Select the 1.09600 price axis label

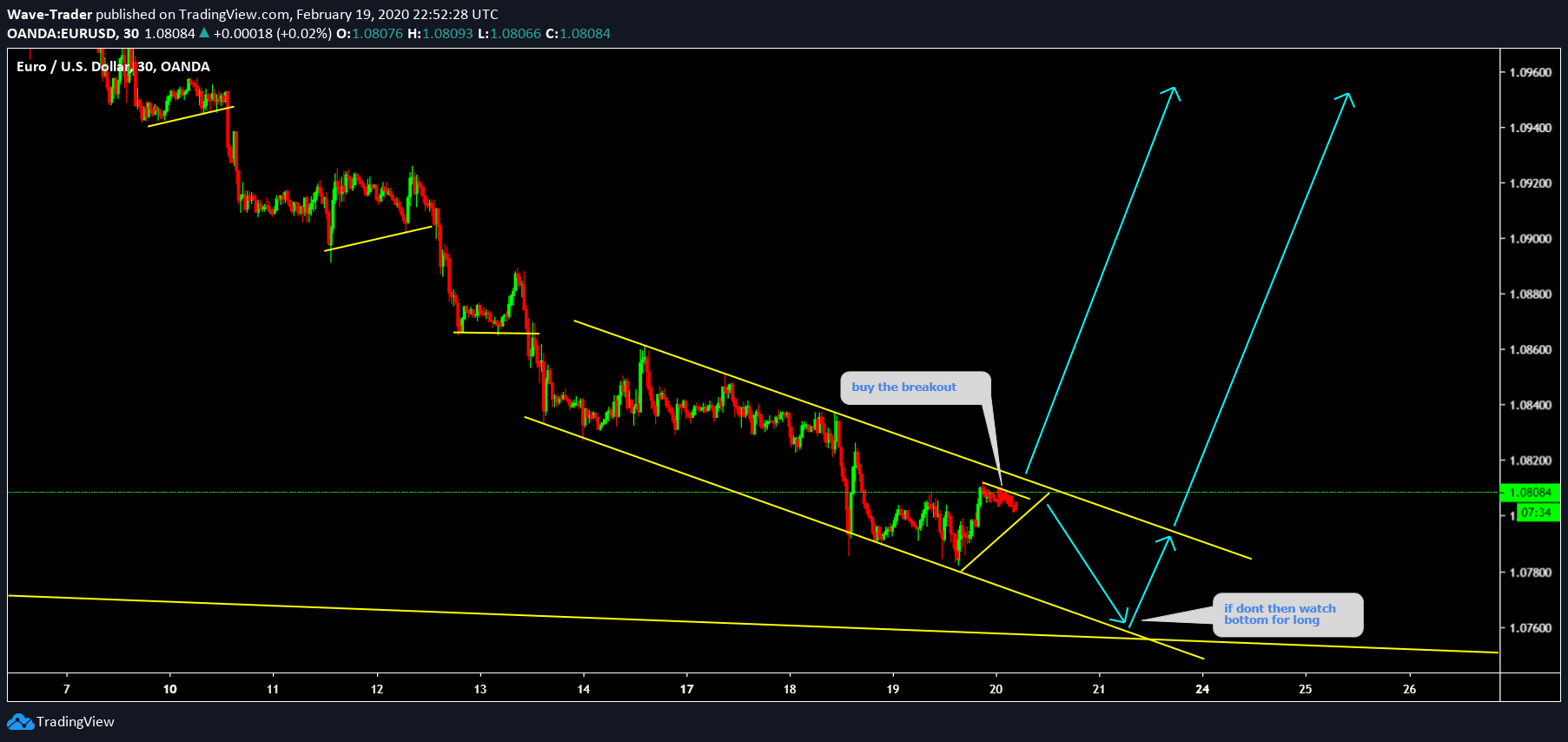coord(1530,72)
